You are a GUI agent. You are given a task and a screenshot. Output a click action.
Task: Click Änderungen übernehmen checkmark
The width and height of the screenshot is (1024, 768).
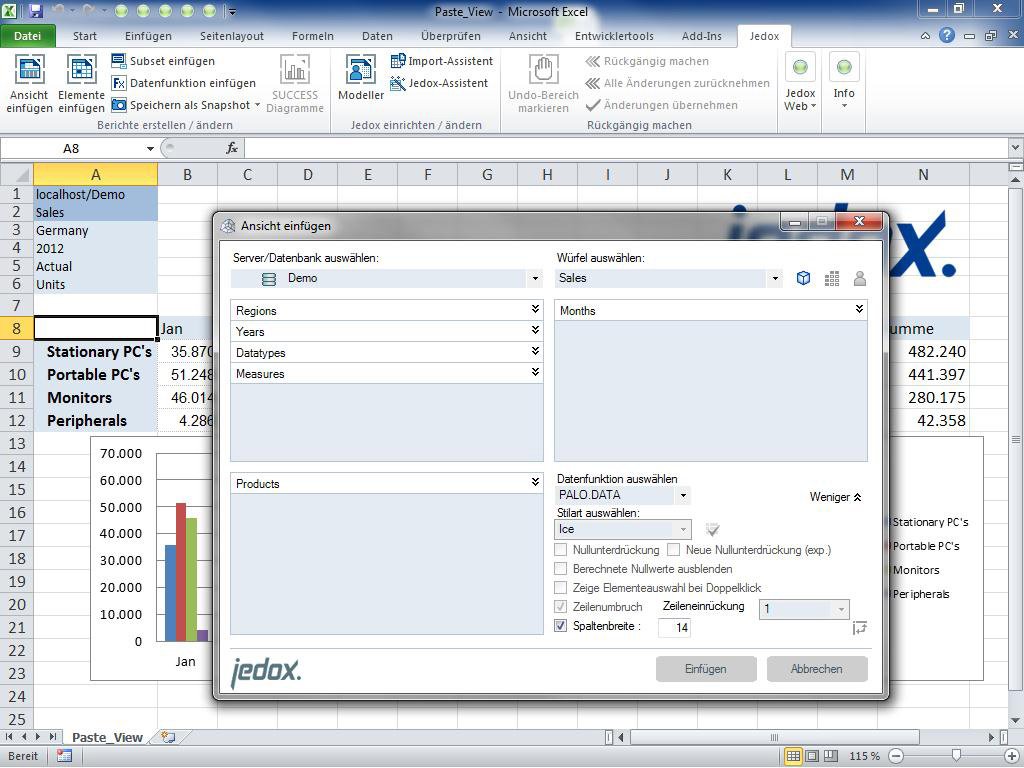point(662,104)
